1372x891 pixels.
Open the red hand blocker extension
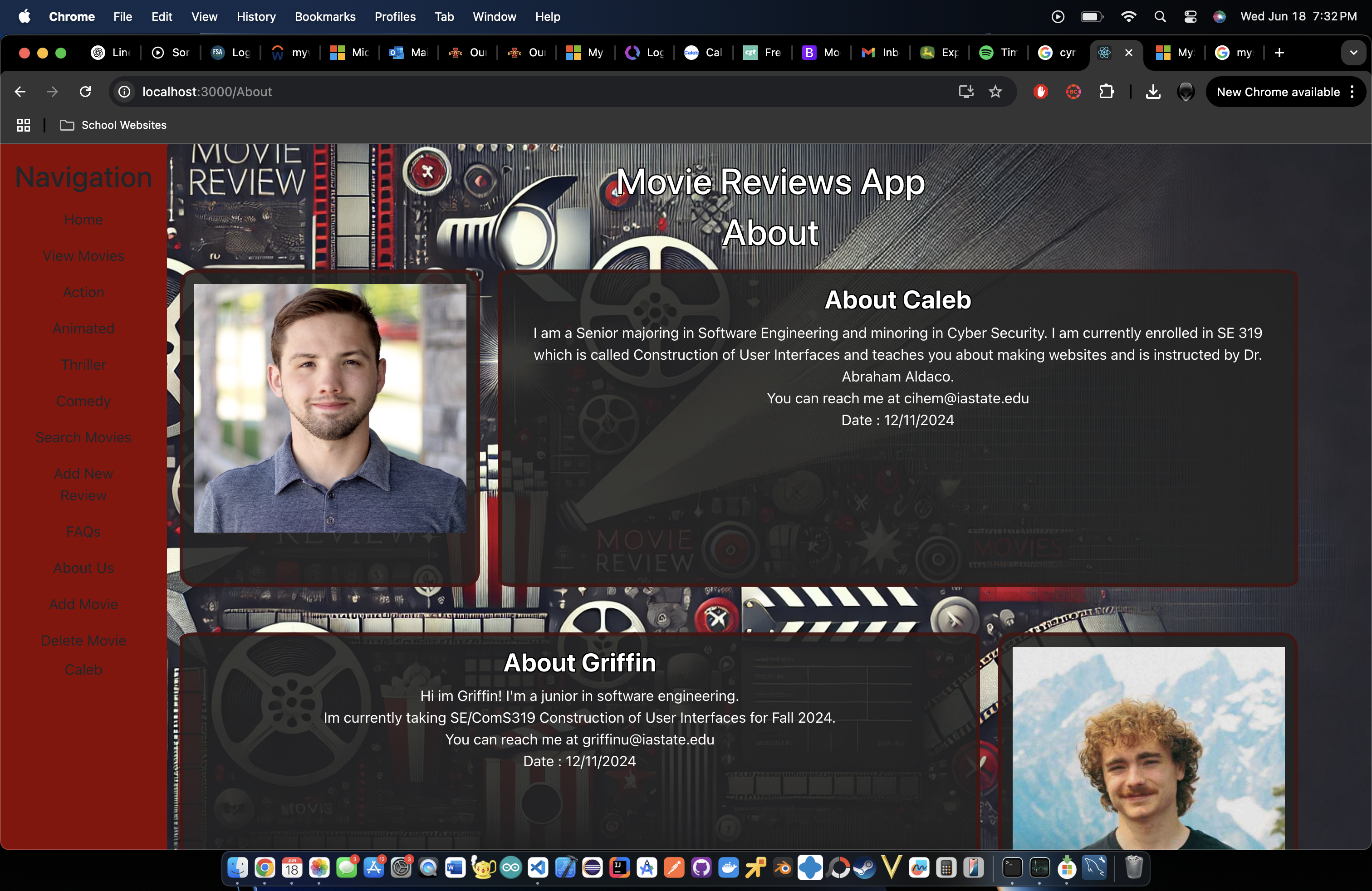pyautogui.click(x=1040, y=92)
